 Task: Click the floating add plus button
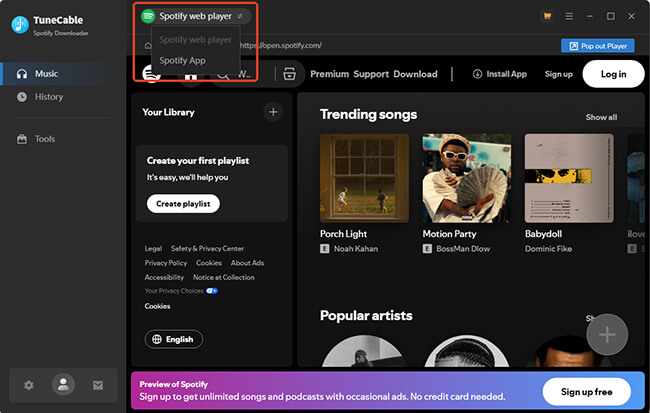coord(607,335)
